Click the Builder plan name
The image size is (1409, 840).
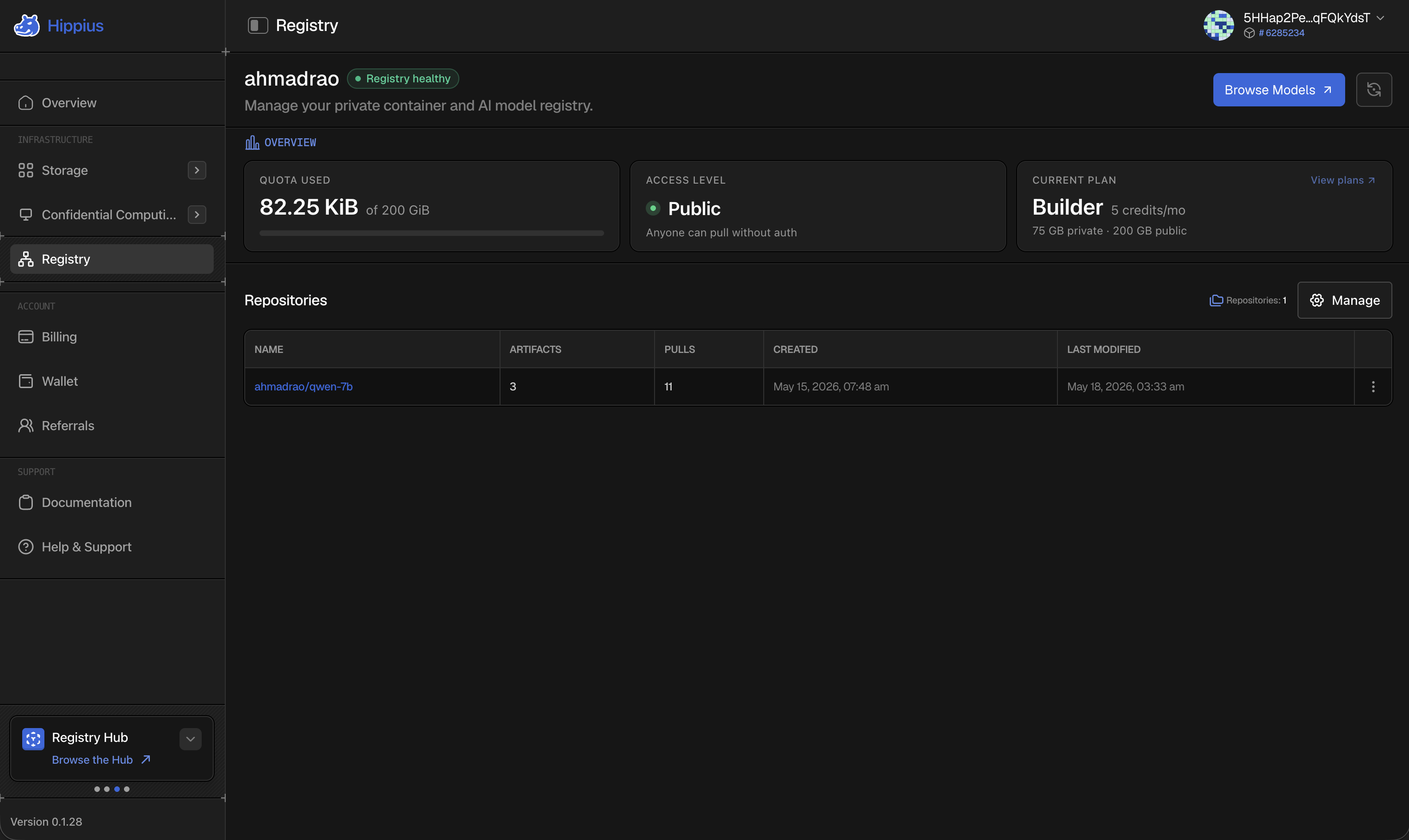(1067, 207)
